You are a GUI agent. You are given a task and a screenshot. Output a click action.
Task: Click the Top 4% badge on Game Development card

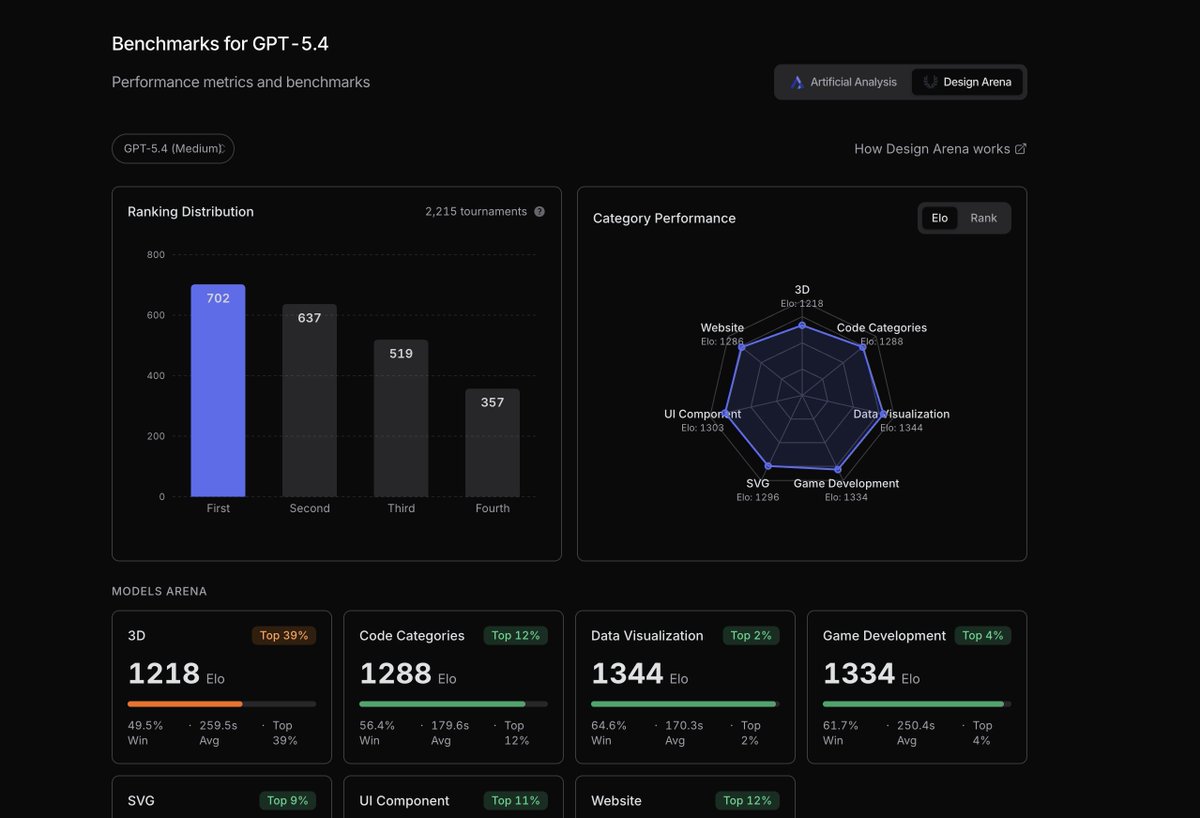pyautogui.click(x=983, y=635)
